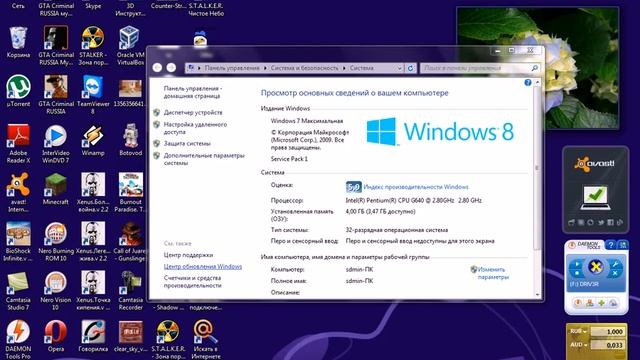Image resolution: width=640 pixels, height=360 pixels.
Task: Go to the Система и безопасность breadcrumb segment
Action: [304, 68]
